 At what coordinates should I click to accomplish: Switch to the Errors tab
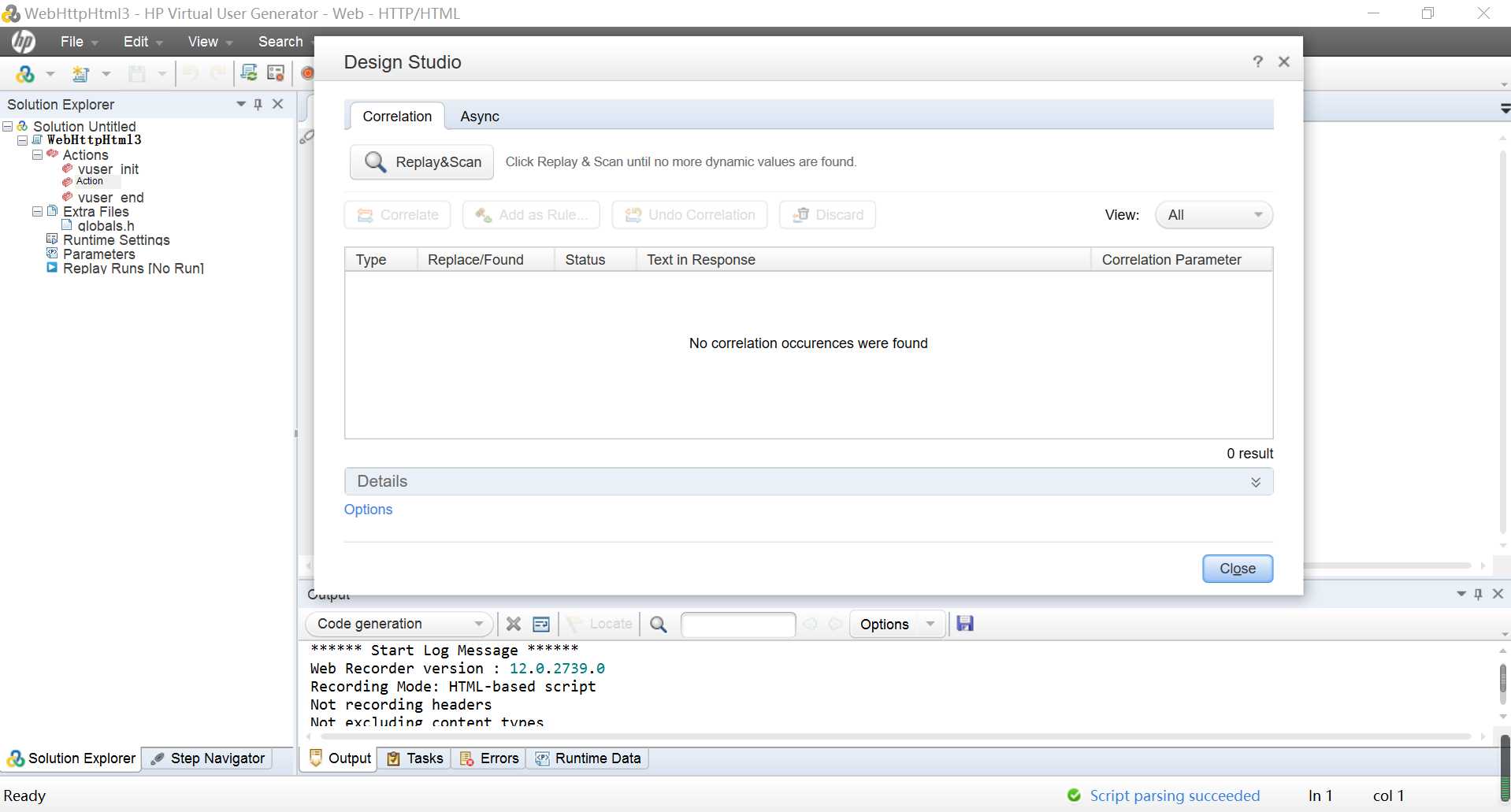(490, 758)
